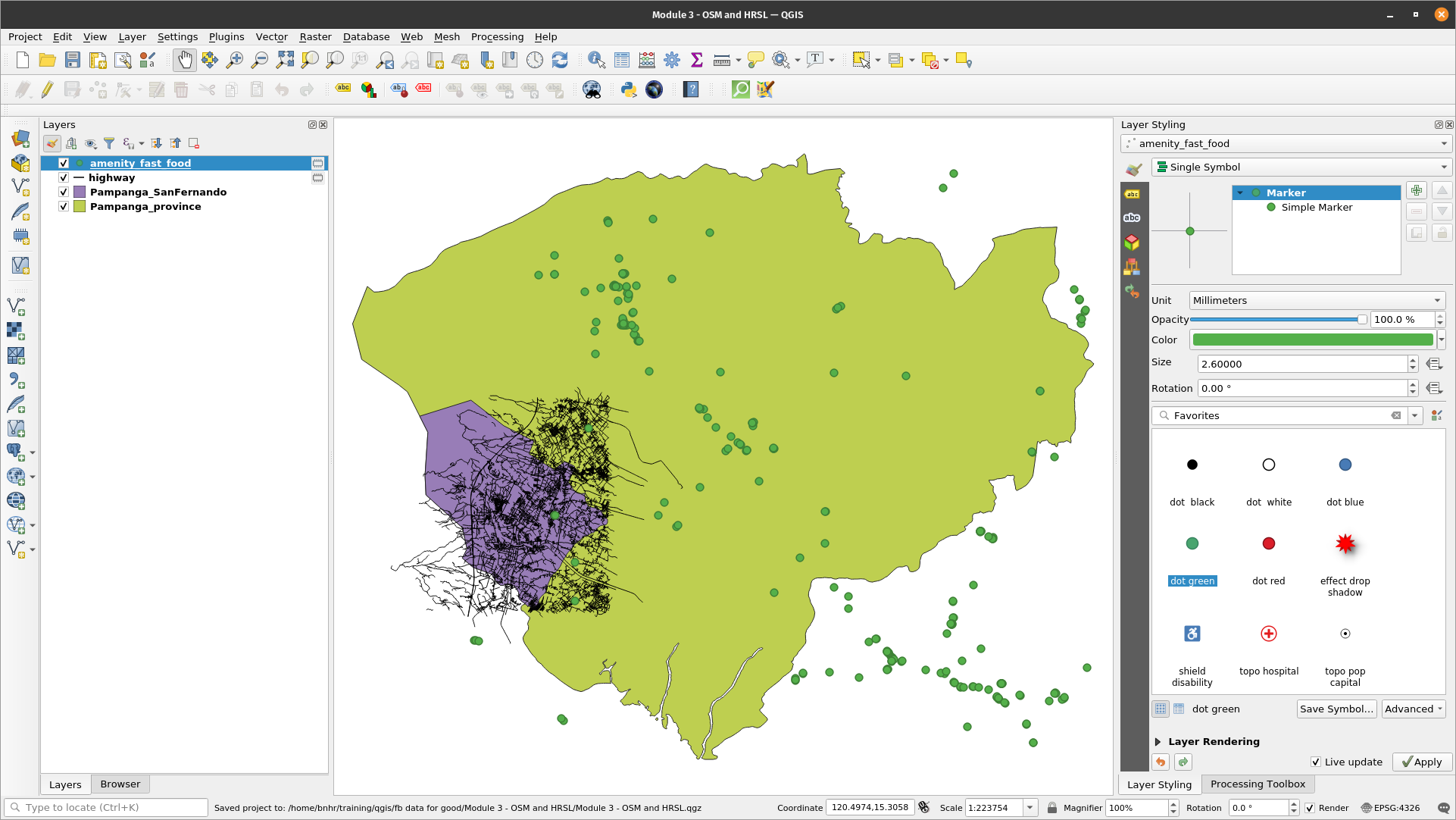Open the Identify Features tool
The image size is (1456, 820).
596,61
